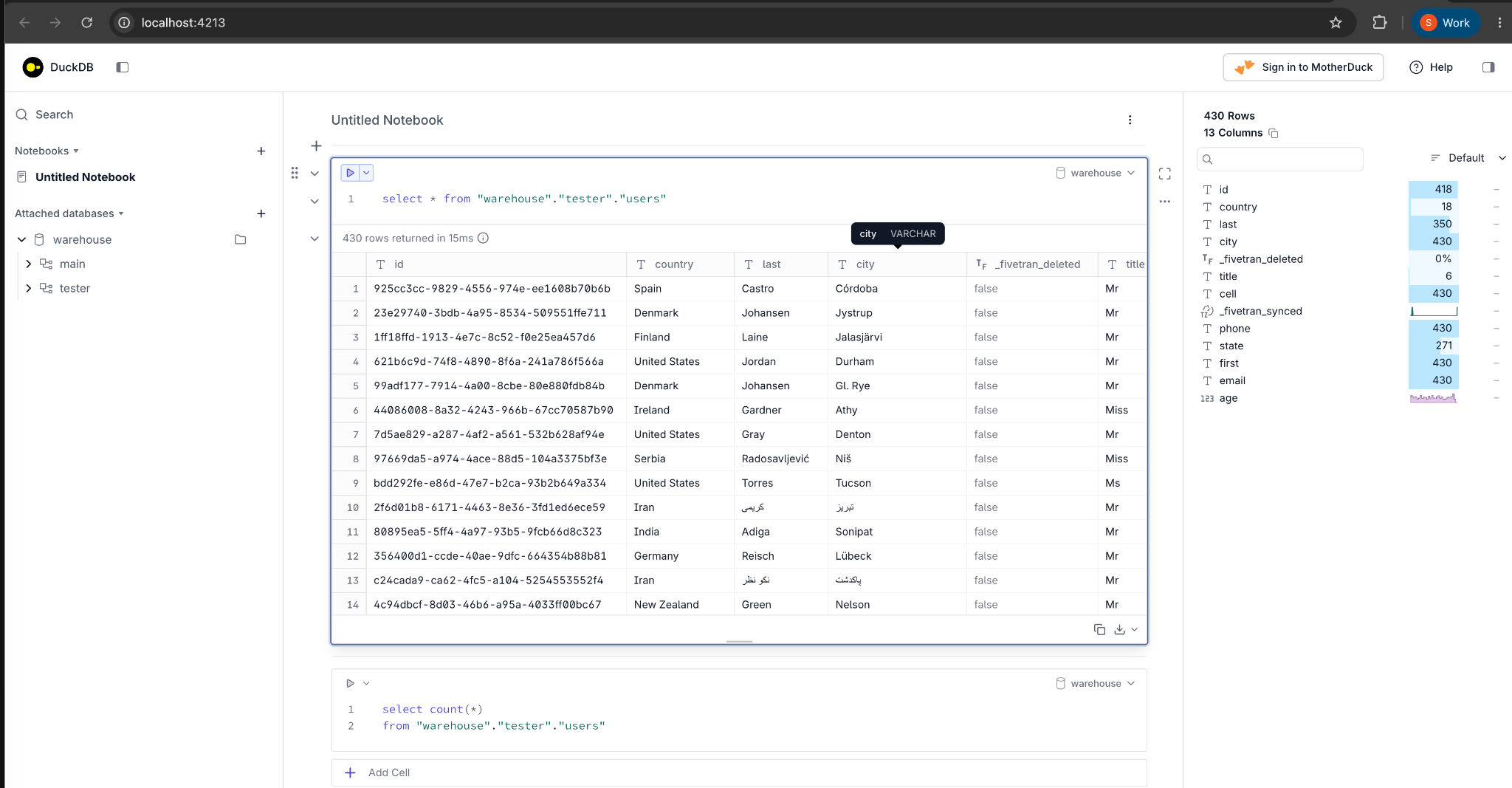Screen dimensions: 1512x788
Task: Open second cell warehouse database selector
Action: coord(1096,683)
